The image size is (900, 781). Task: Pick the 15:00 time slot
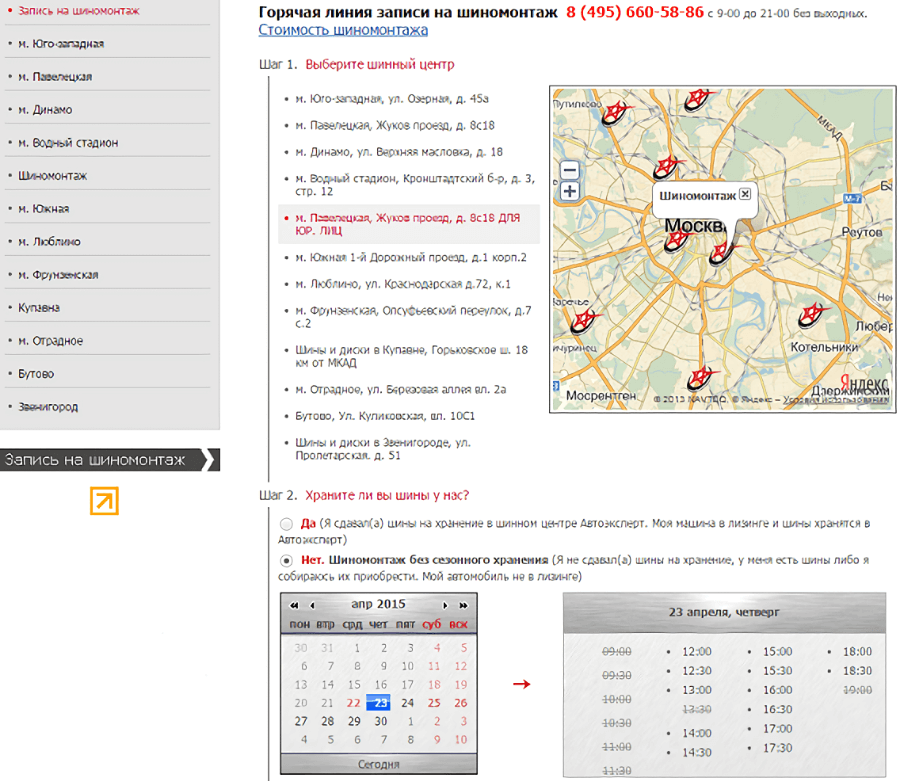(777, 652)
